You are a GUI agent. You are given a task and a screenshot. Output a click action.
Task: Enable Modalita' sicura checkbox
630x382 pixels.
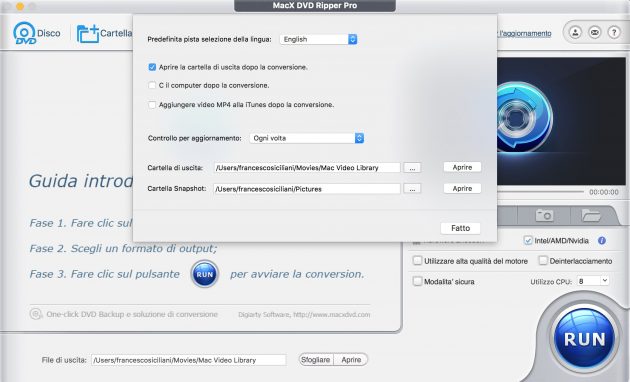click(417, 281)
